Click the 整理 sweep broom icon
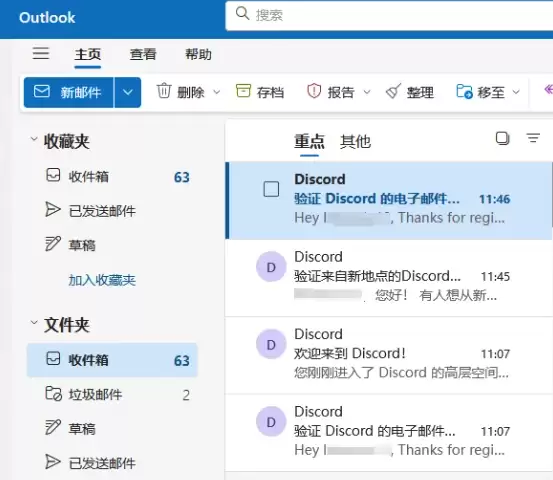Screen dimensions: 553x480 (393, 91)
